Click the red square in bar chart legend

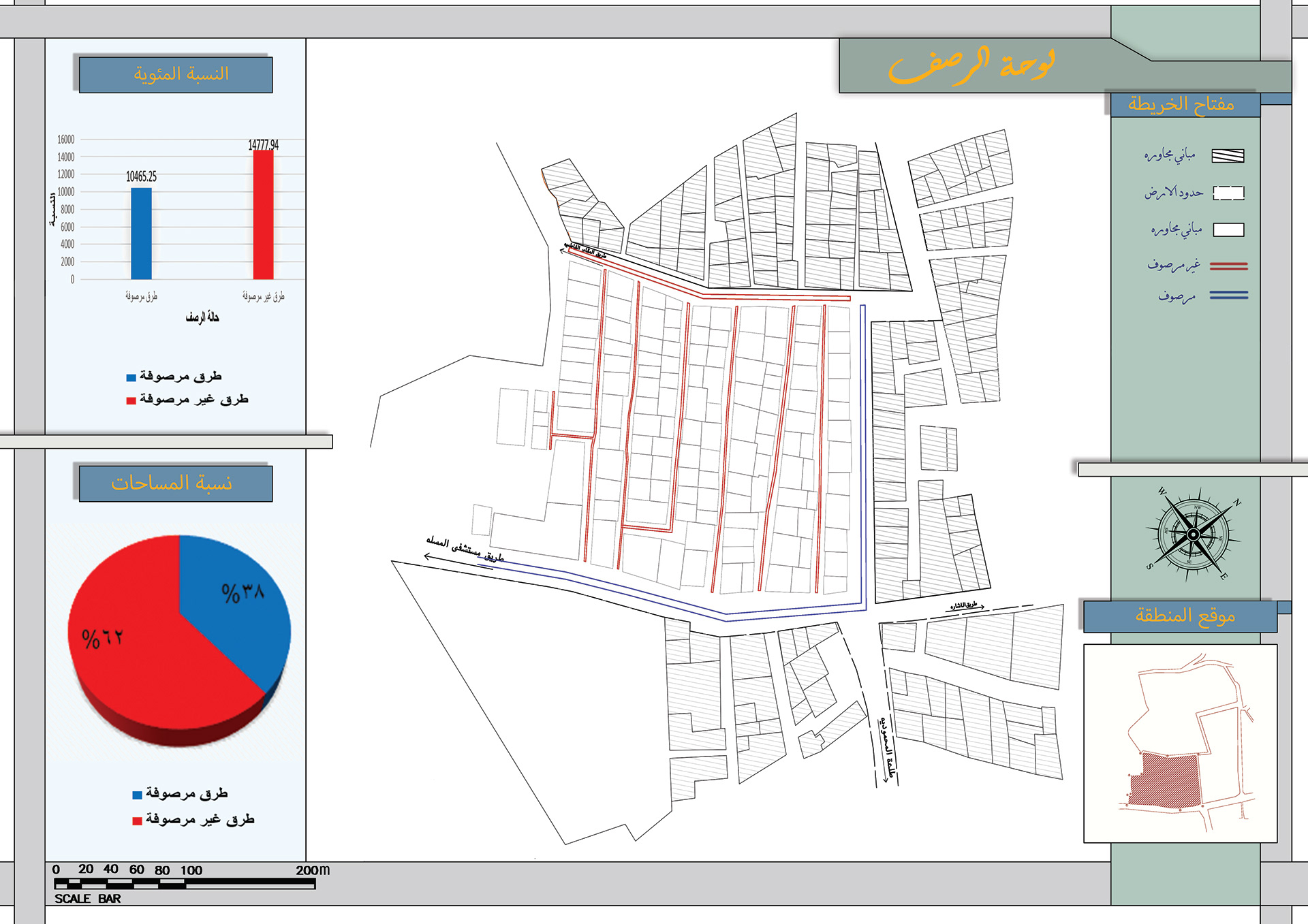[x=131, y=400]
